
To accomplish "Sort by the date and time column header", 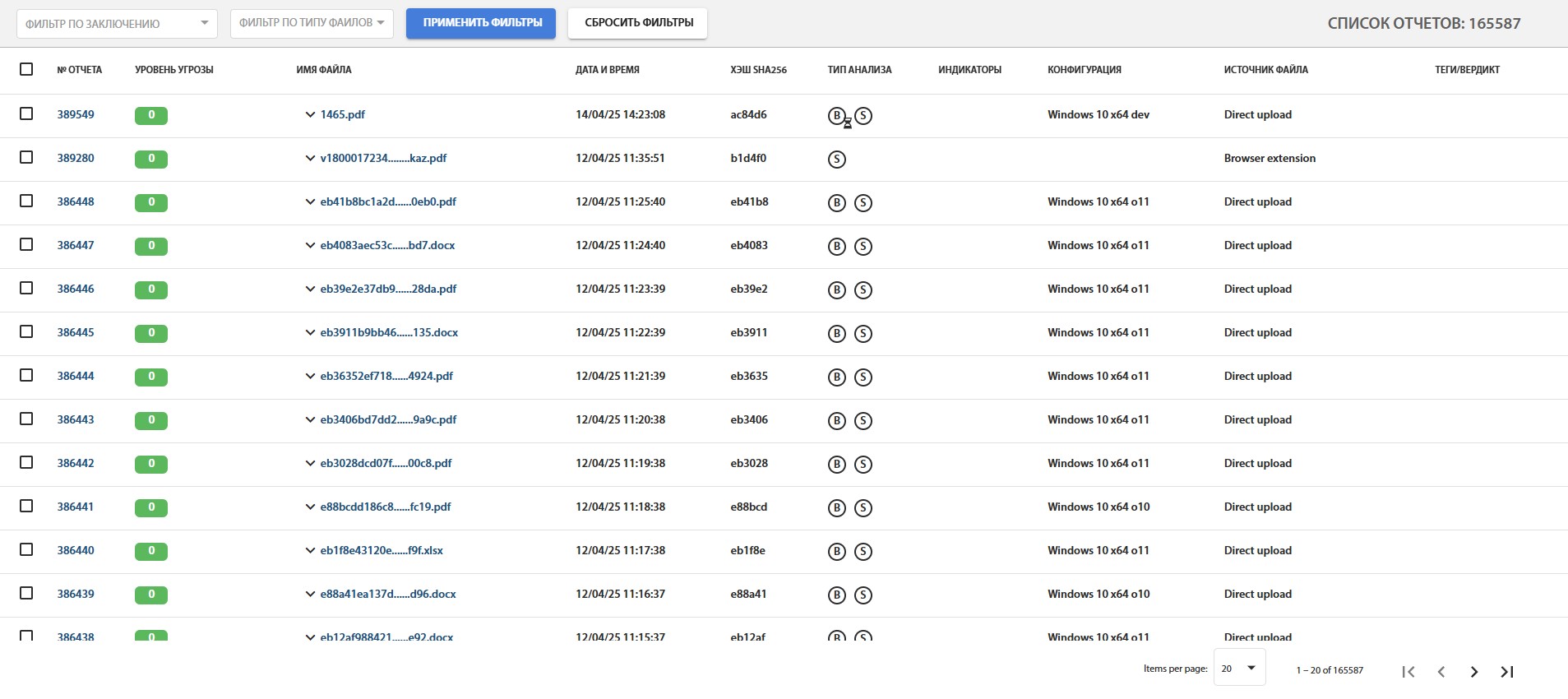I will click(x=607, y=70).
